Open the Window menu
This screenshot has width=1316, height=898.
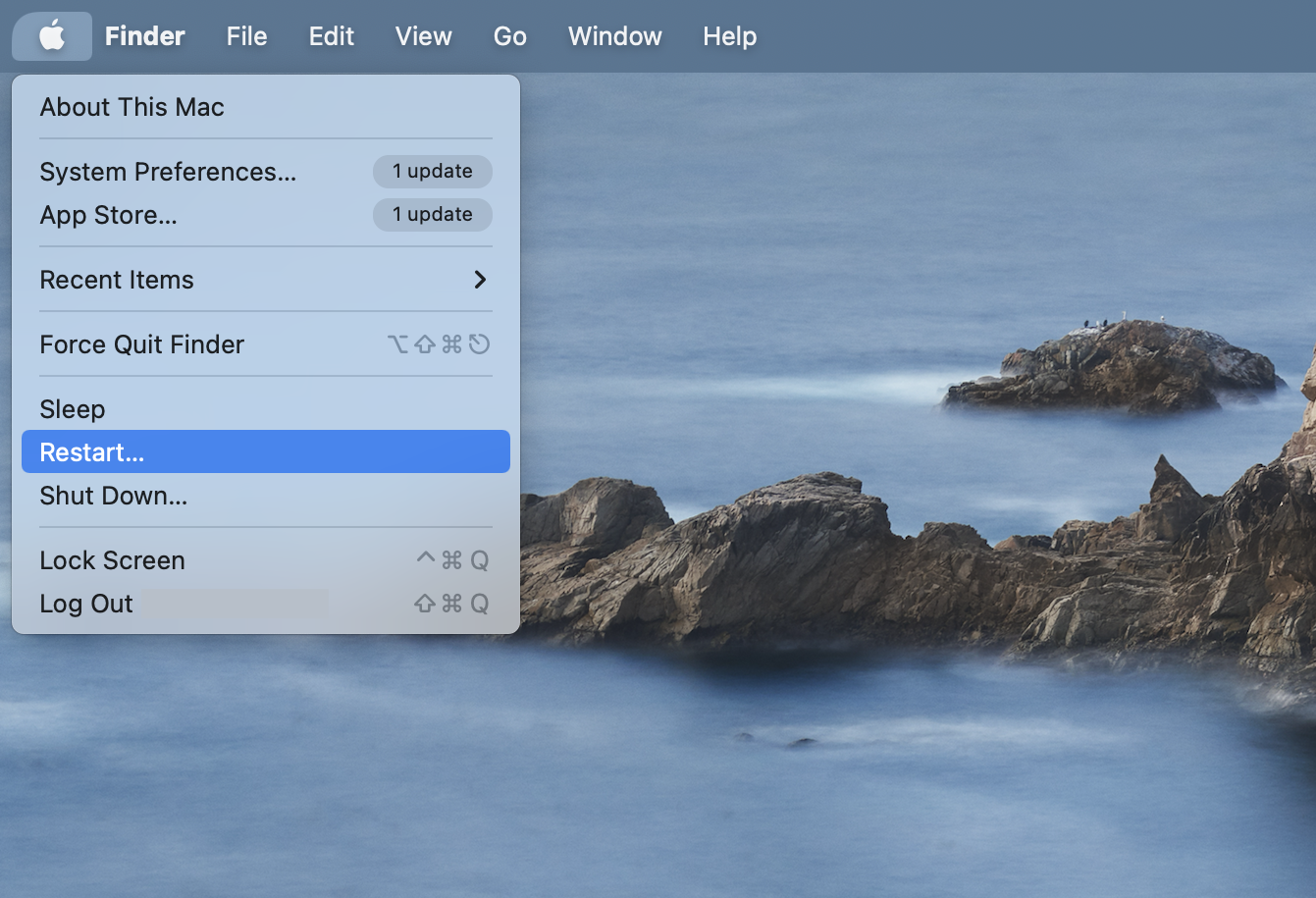pyautogui.click(x=615, y=36)
